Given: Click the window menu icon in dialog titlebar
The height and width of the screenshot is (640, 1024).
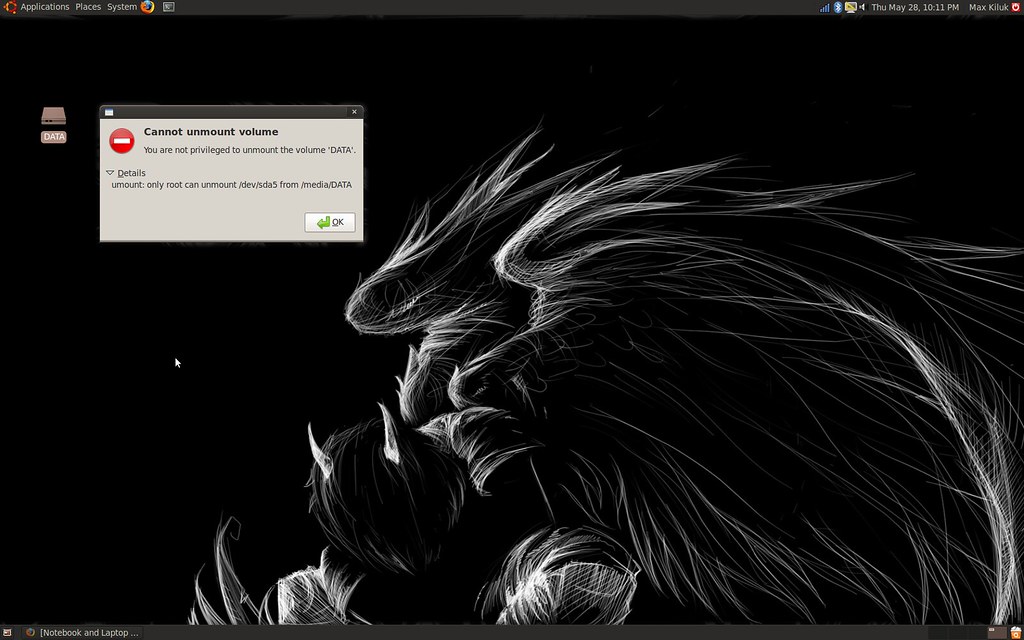Looking at the screenshot, I should (109, 112).
